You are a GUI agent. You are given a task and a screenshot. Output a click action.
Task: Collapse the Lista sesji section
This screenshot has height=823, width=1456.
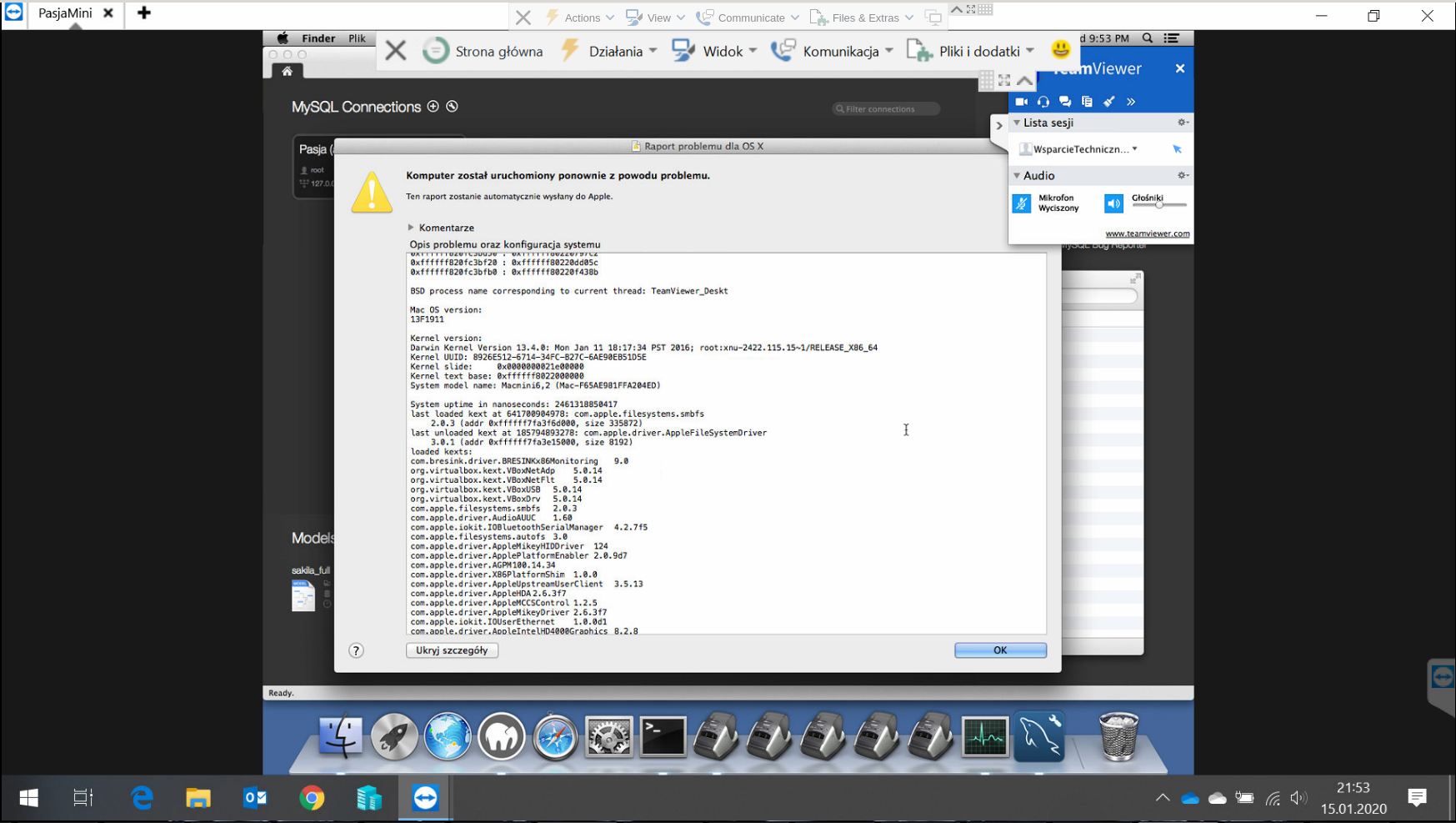point(1017,123)
